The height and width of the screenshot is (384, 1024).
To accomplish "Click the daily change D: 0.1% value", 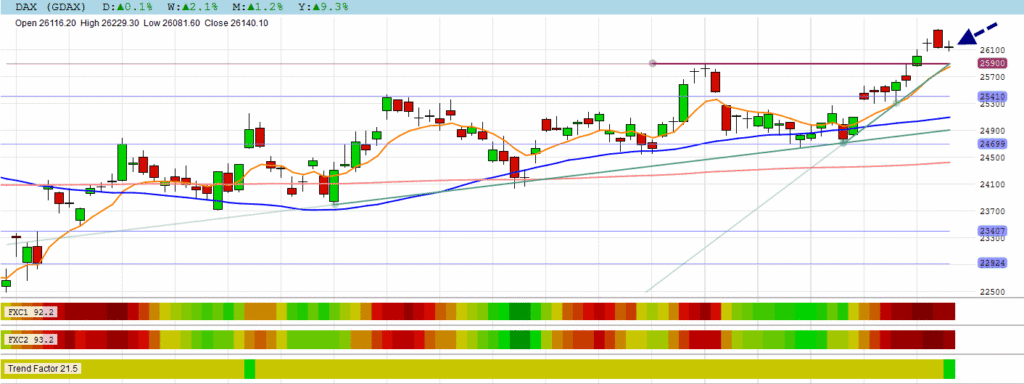I will click(x=127, y=7).
